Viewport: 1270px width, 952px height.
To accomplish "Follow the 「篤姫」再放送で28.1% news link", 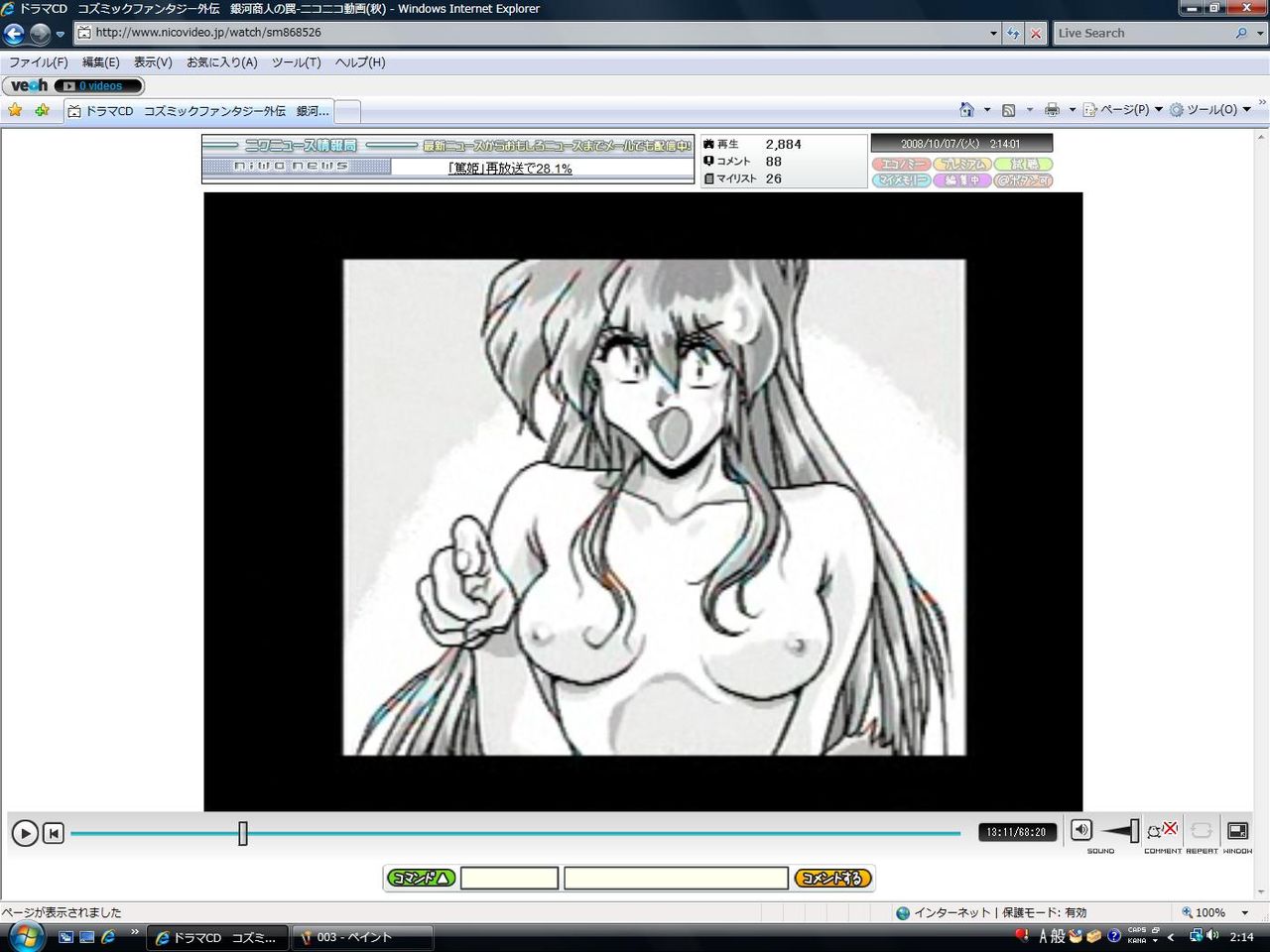I will [x=510, y=169].
